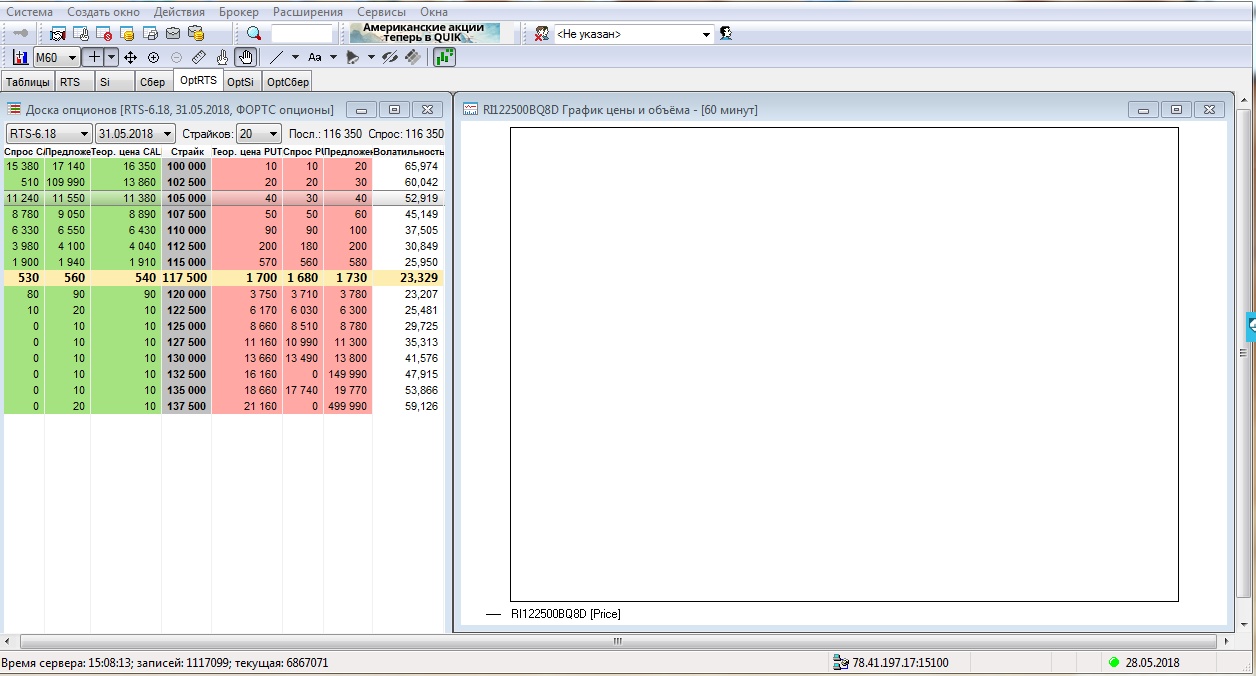1256x676 pixels.
Task: Switch to the Сбер tab
Action: pos(153,82)
